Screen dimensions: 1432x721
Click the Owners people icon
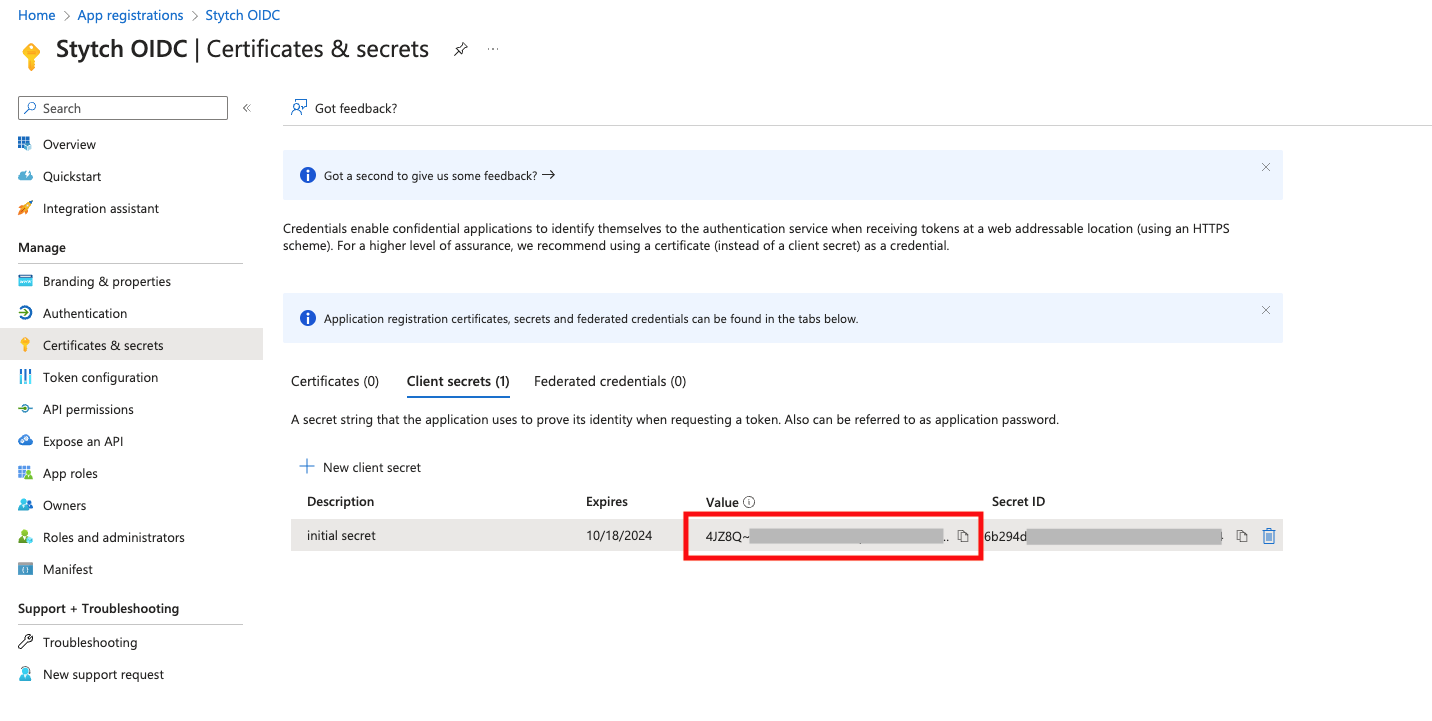[x=25, y=505]
